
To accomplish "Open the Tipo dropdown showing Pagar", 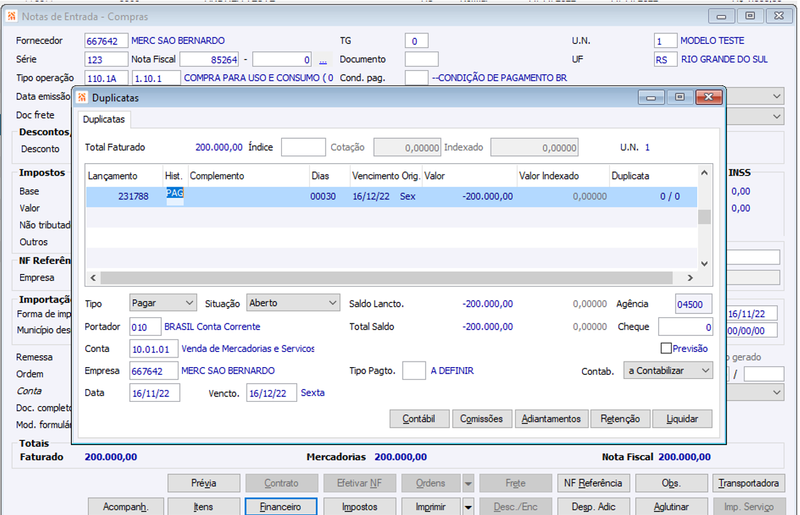I will 162,303.
